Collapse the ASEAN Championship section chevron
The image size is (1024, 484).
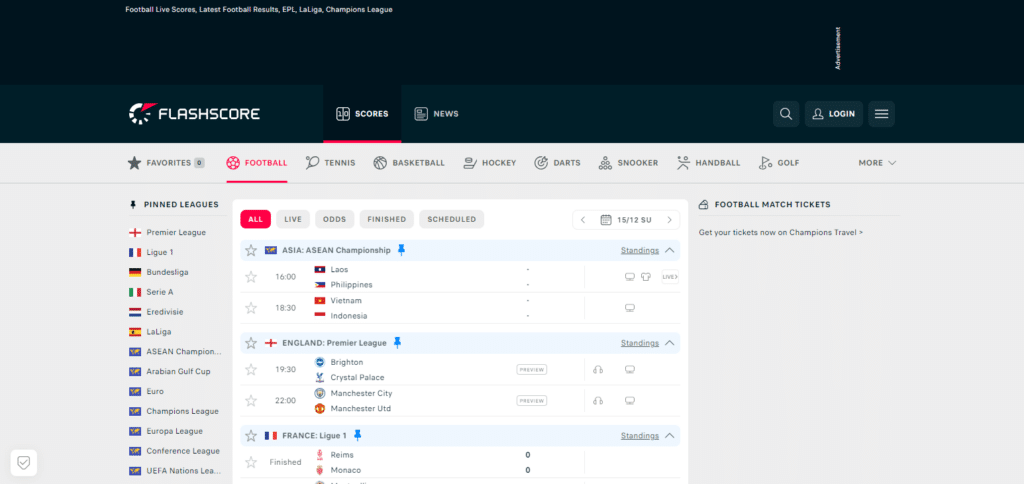pyautogui.click(x=669, y=250)
